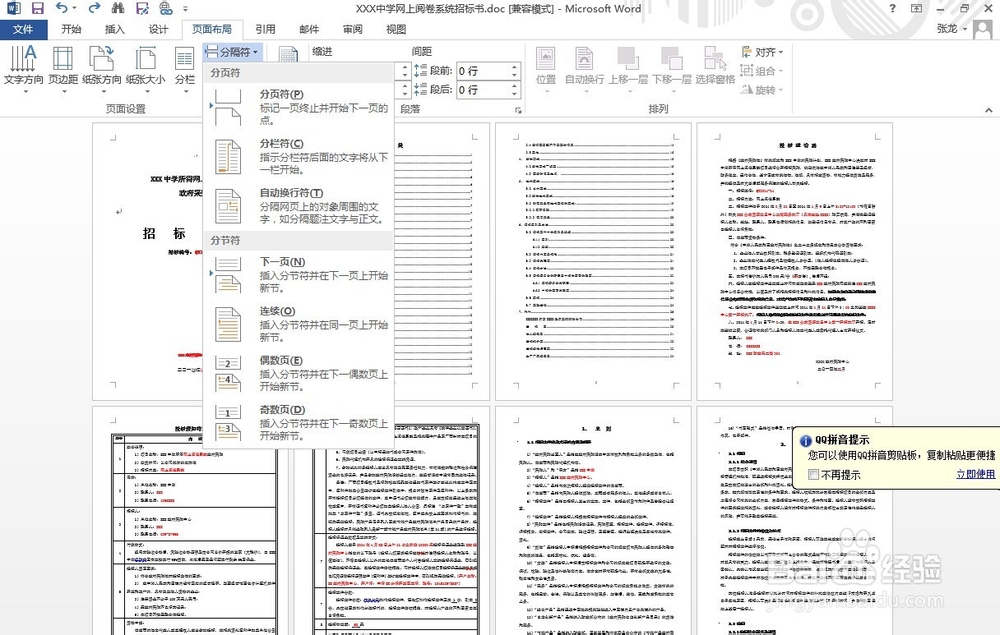Click the 立即使用 link in notification
This screenshot has height=635, width=1000.
[975, 473]
